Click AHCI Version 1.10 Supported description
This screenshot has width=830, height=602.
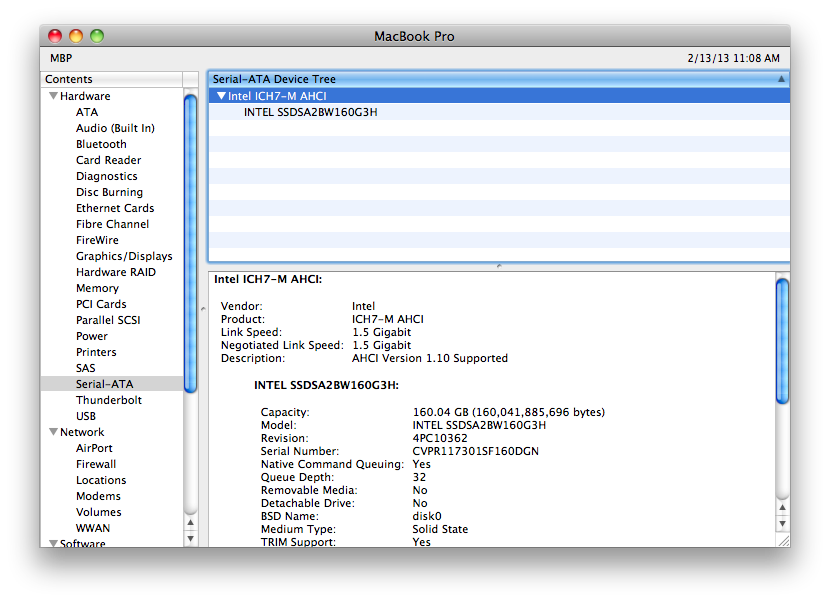point(430,358)
